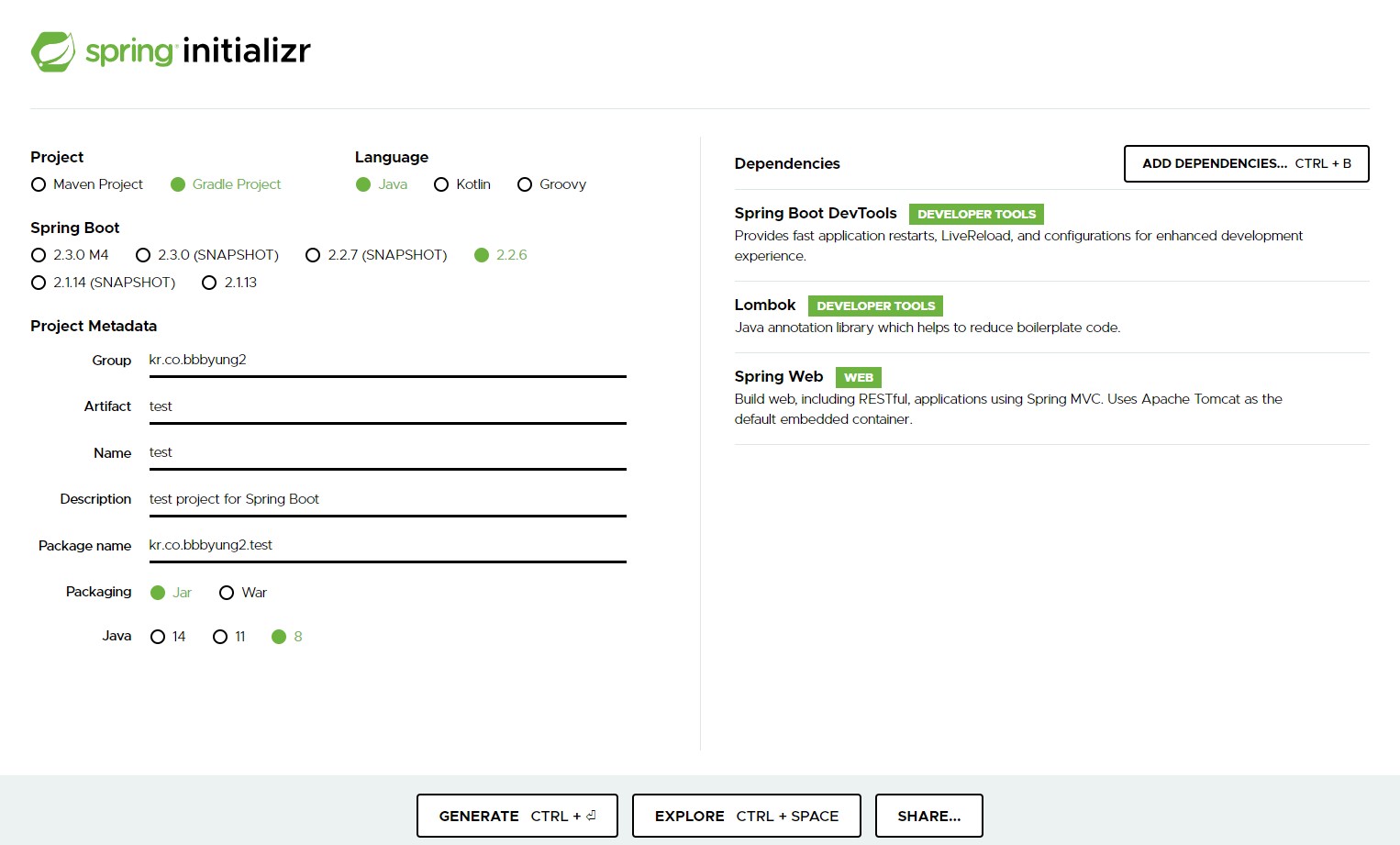Select Gradle Project radio option
Viewport: 1400px width, 845px height.
[226, 184]
